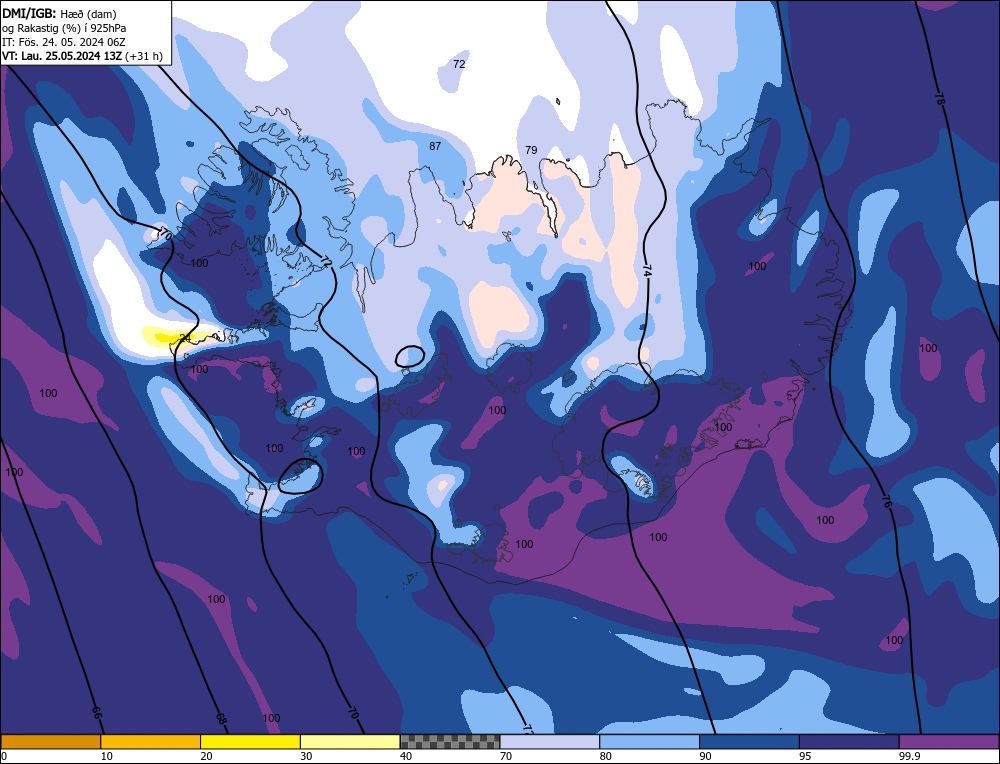Select the orange 10–20 legend swatch

151,742
